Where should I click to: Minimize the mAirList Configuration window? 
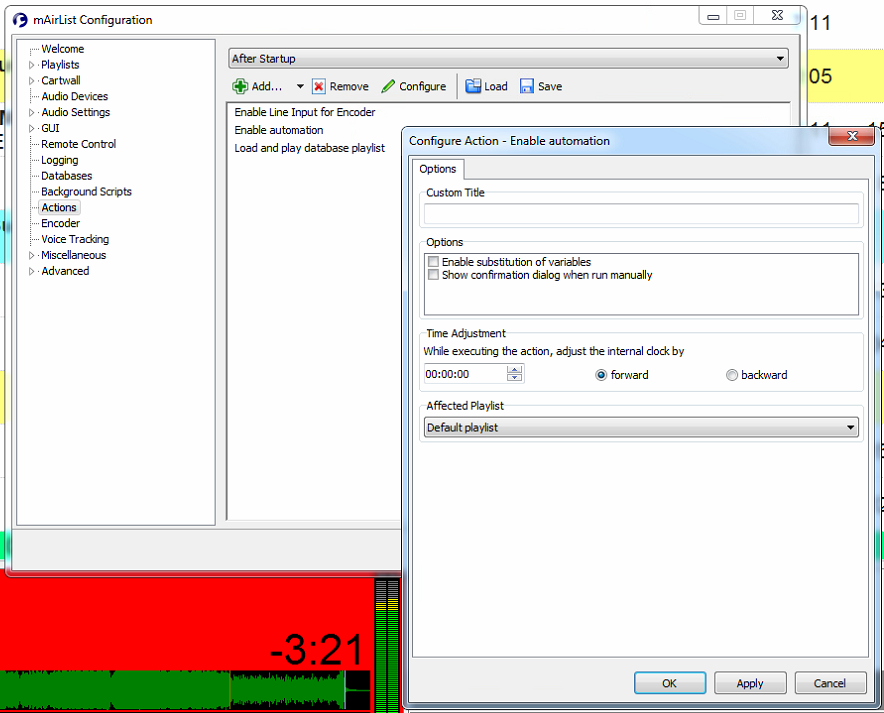pos(713,16)
